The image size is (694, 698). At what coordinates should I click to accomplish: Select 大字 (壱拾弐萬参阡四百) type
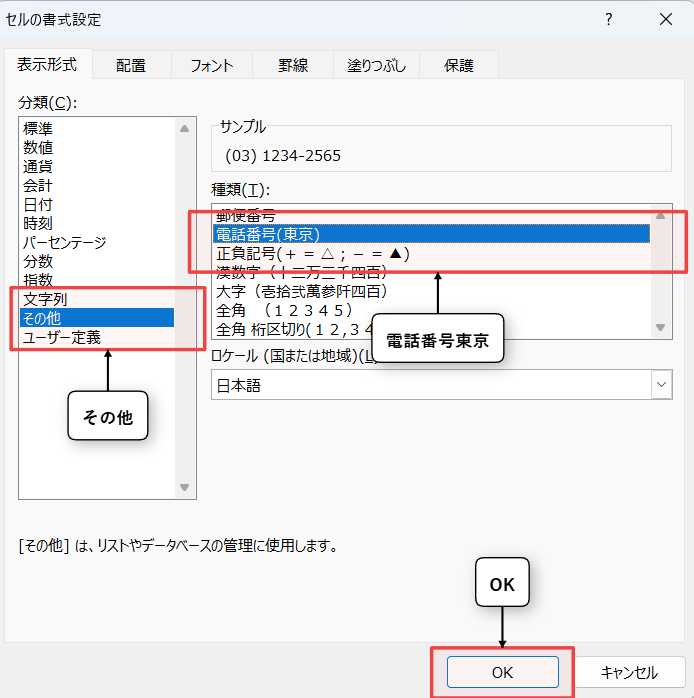tap(301, 291)
